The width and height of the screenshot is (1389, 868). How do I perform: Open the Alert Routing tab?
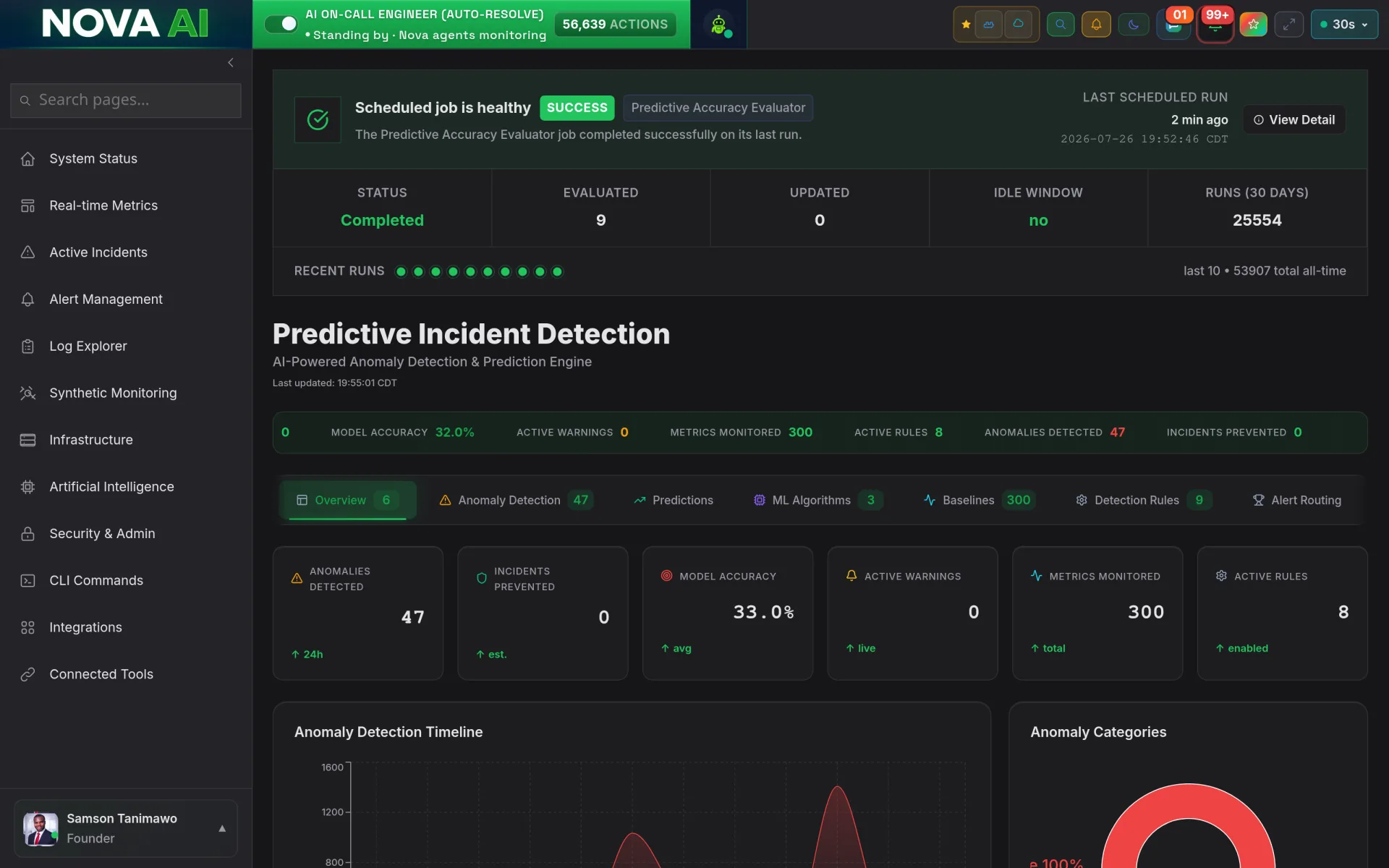click(x=1296, y=500)
